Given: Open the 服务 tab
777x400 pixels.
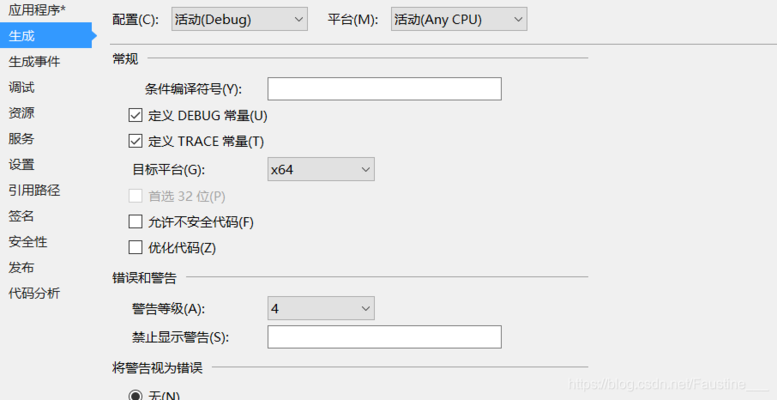Looking at the screenshot, I should (x=21, y=139).
